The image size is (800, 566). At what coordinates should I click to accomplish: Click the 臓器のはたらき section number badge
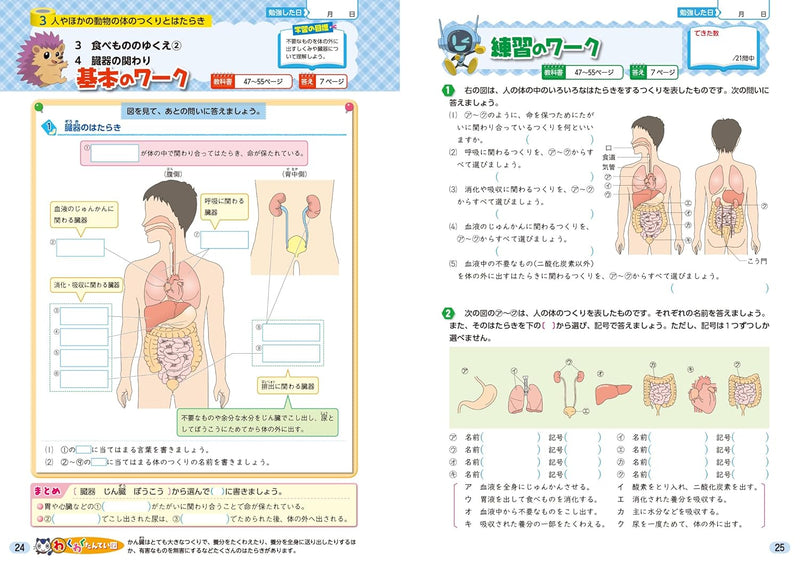49,128
